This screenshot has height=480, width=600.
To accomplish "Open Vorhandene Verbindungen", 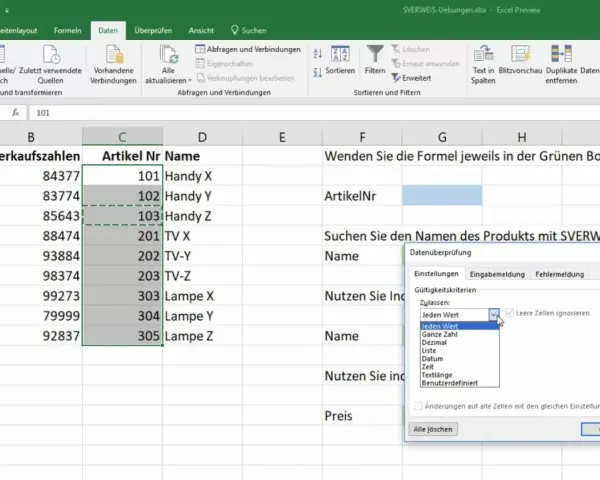I will pos(113,64).
